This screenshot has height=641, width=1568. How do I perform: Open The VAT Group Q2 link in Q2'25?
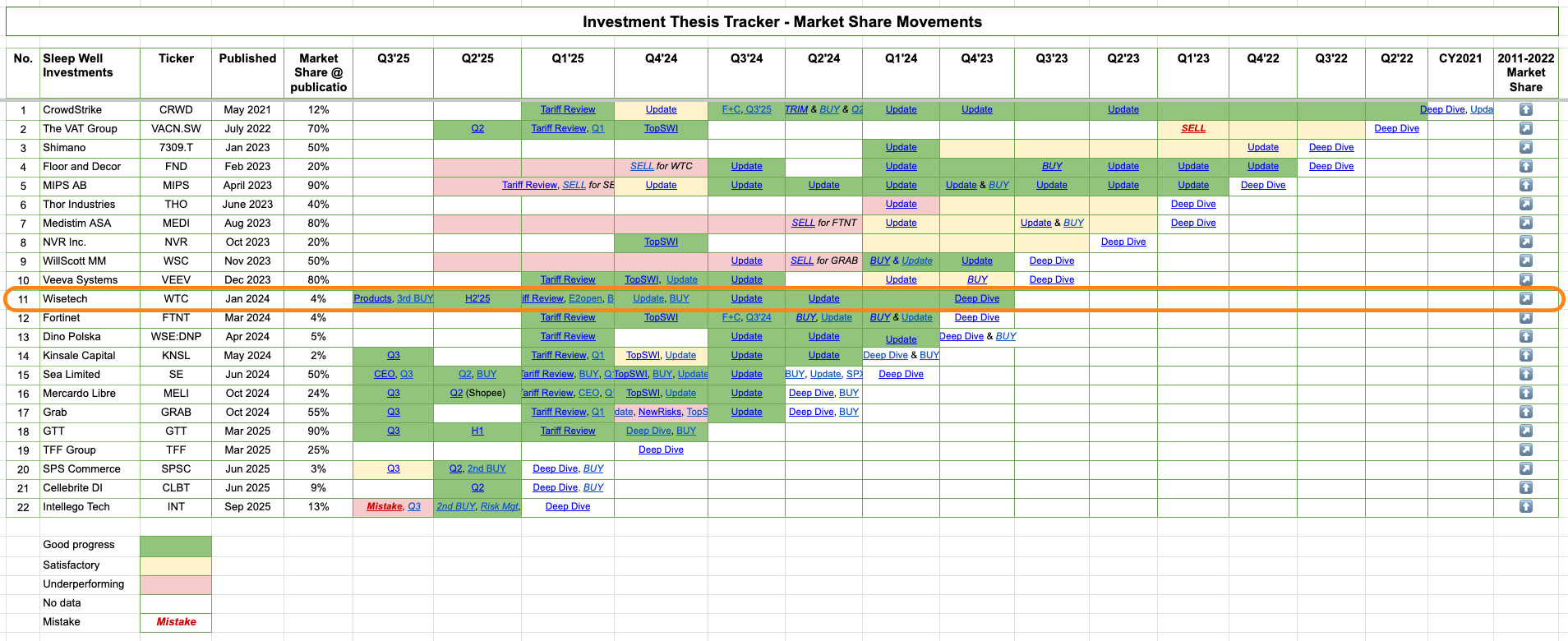click(477, 128)
